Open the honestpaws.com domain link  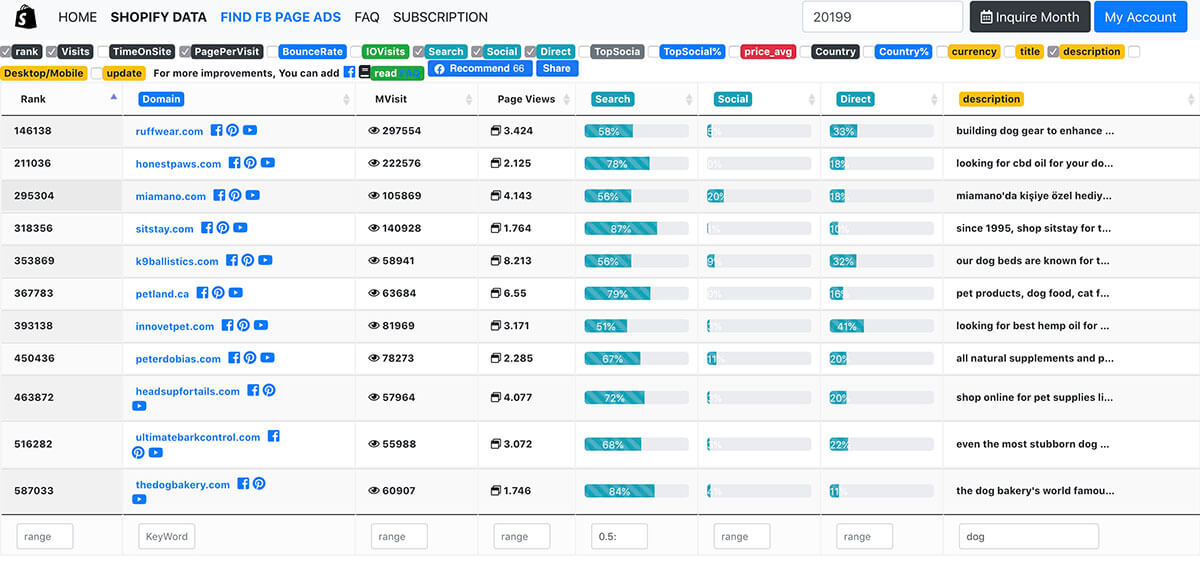pos(178,164)
